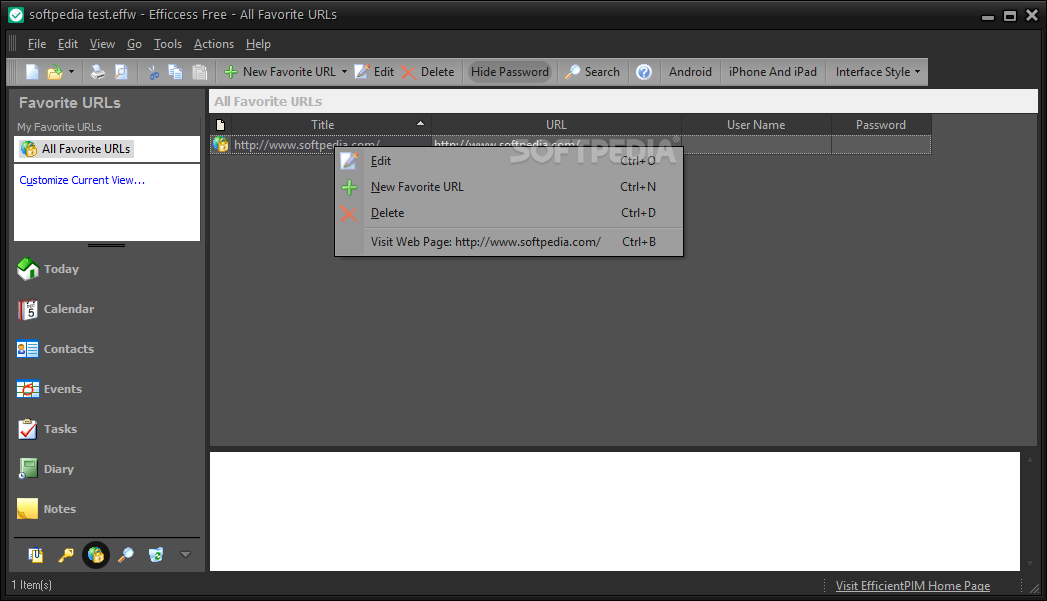1047x601 pixels.
Task: Choose New Favorite URL from the context menu
Action: [509, 187]
